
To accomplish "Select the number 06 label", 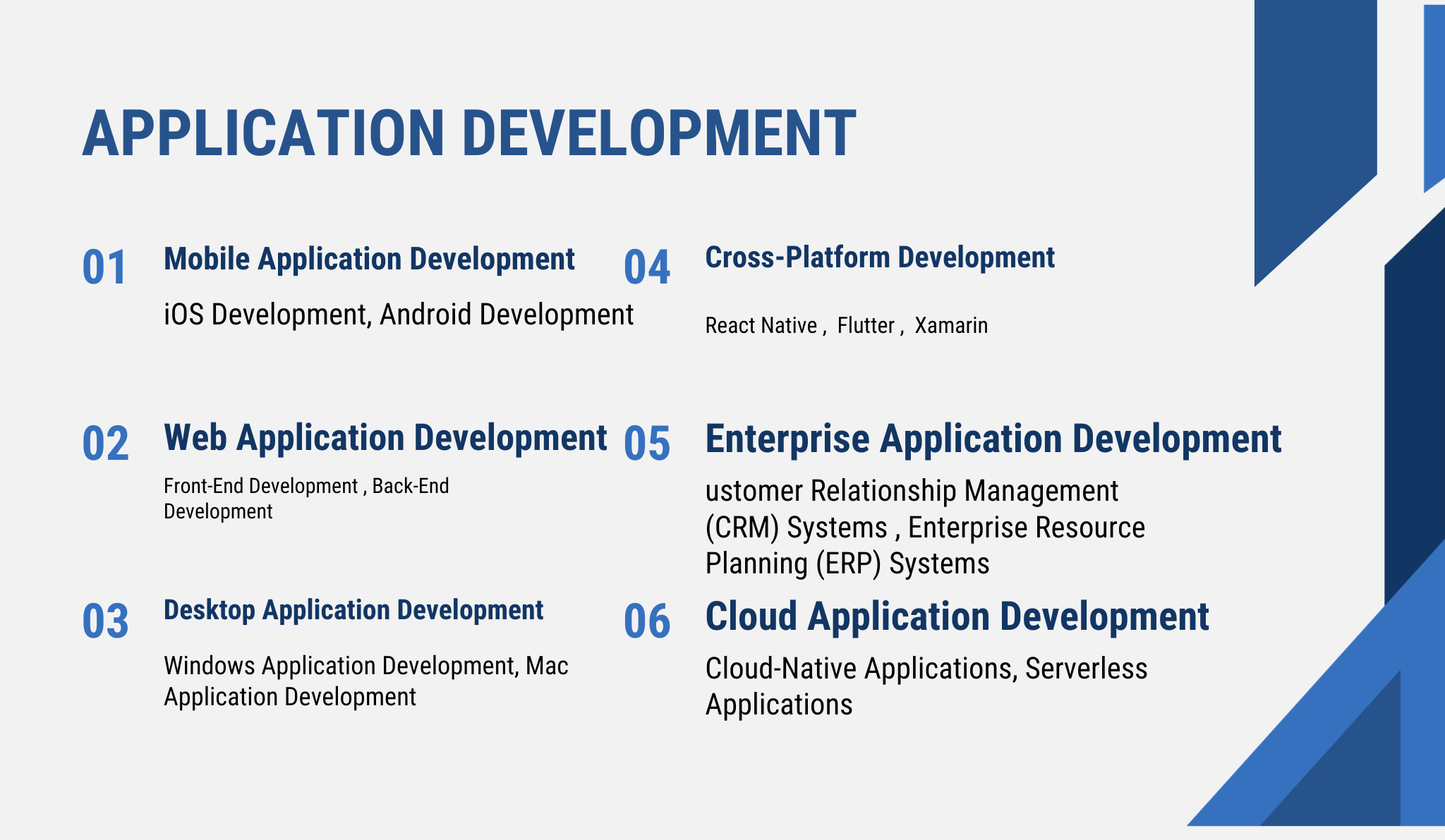I will 646,621.
